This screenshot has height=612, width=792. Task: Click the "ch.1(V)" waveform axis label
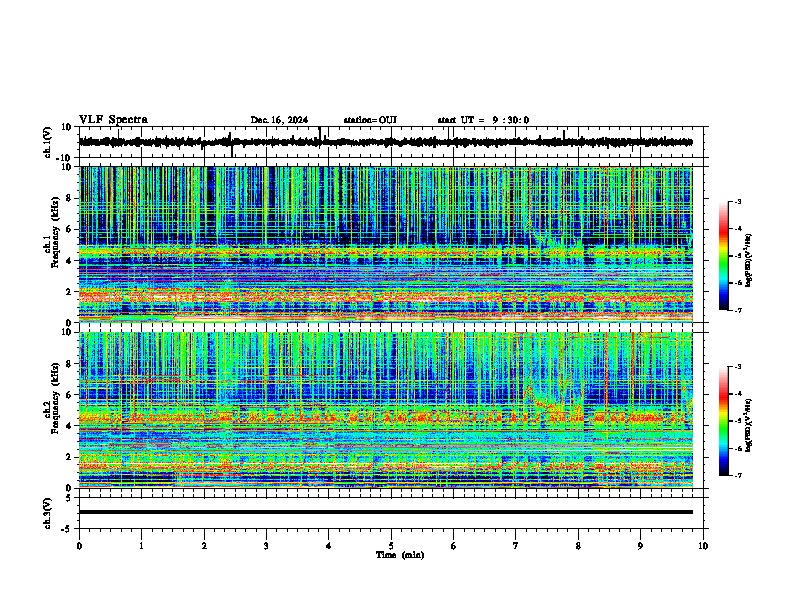click(48, 142)
